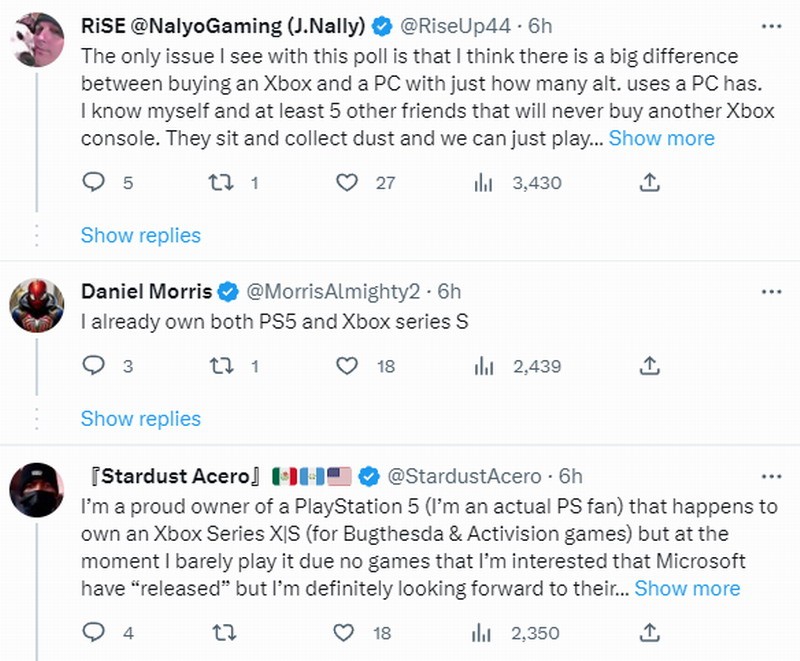Screen dimensions: 800x661
Task: View Stardust Acero's 2,350 views analytics
Action: 484,632
